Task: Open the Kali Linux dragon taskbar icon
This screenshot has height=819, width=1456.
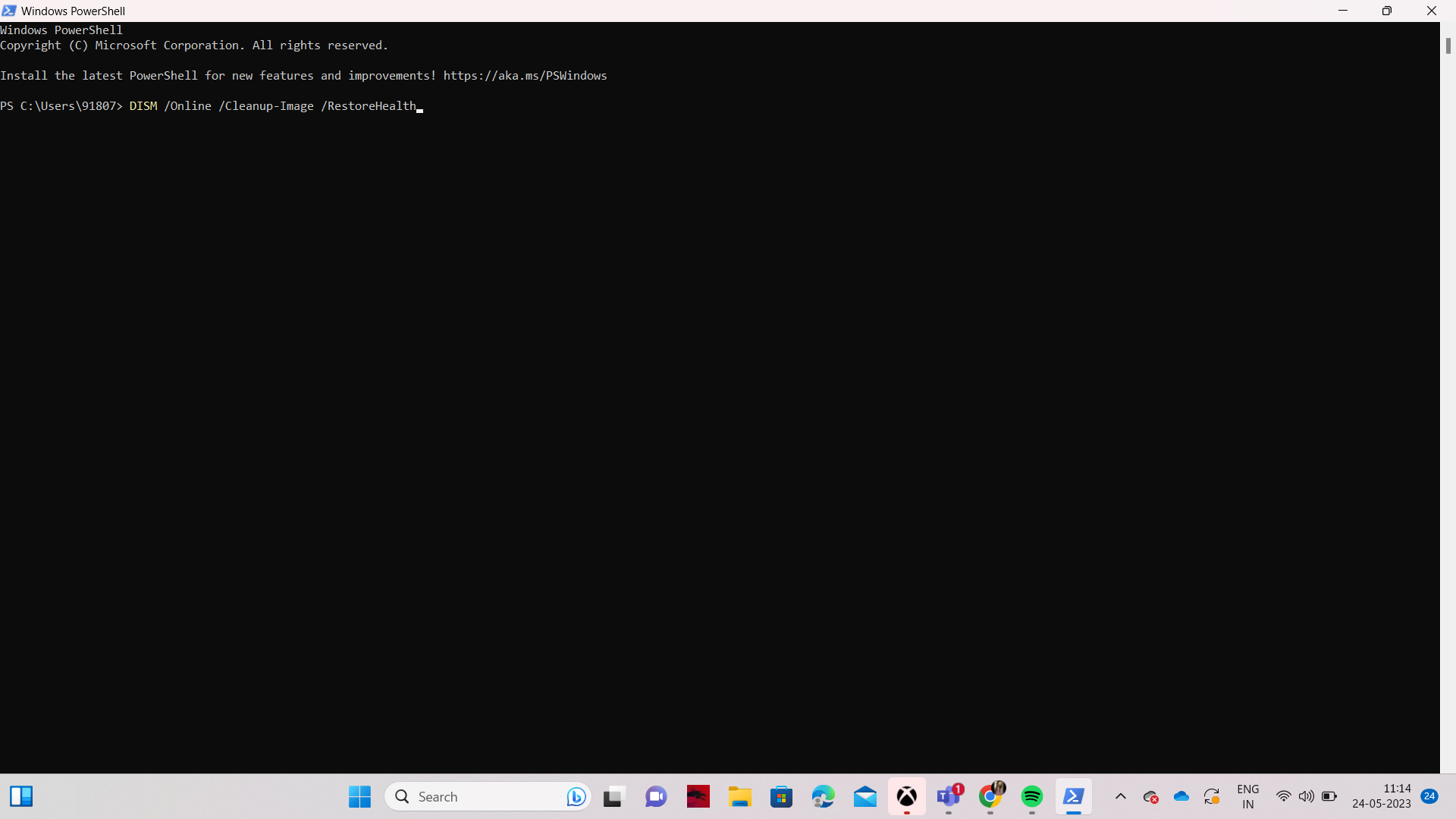Action: click(698, 796)
